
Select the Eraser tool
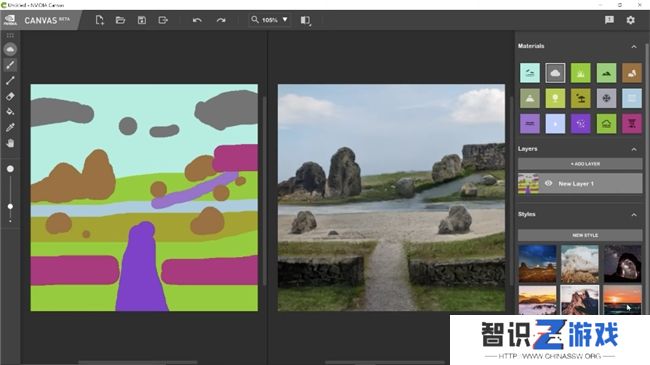(x=10, y=96)
